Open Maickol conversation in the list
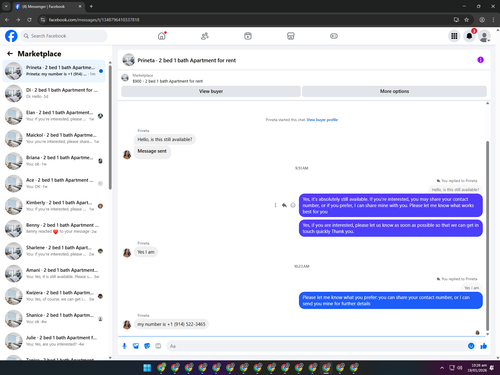The width and height of the screenshot is (500, 375). tap(54, 138)
